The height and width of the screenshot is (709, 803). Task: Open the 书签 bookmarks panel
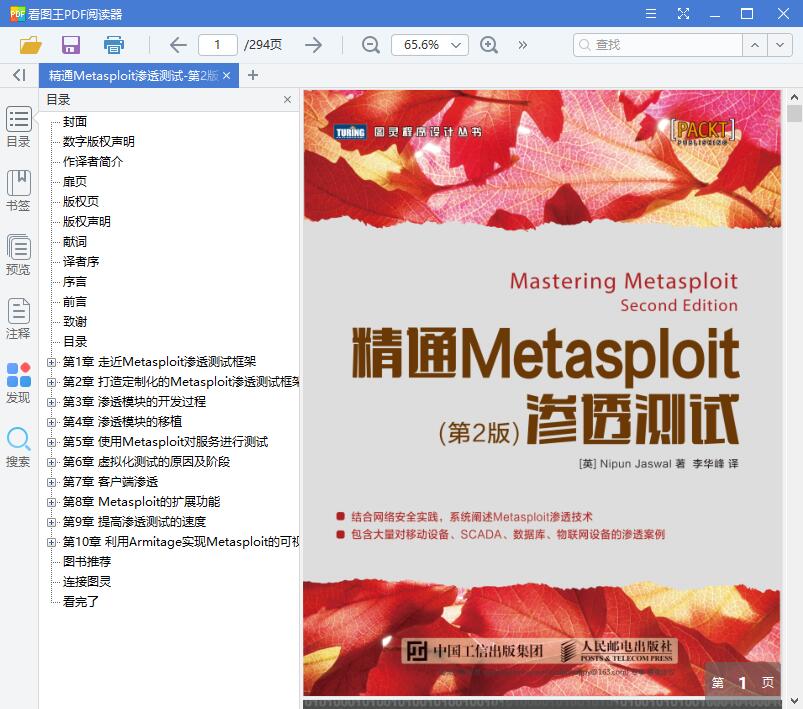coord(18,191)
